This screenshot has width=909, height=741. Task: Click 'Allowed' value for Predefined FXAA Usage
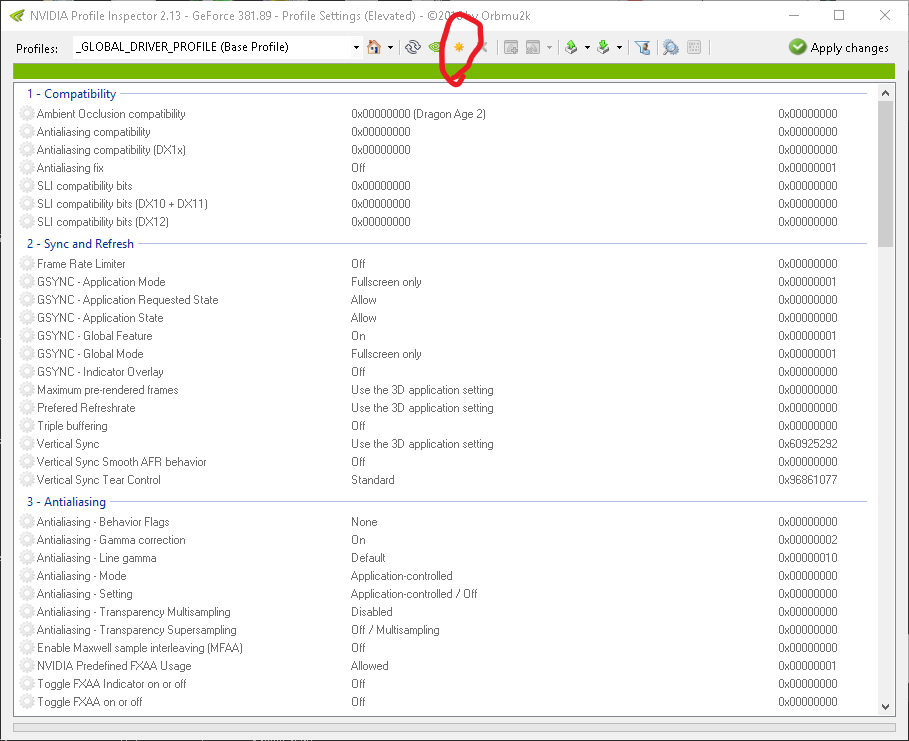[x=370, y=666]
